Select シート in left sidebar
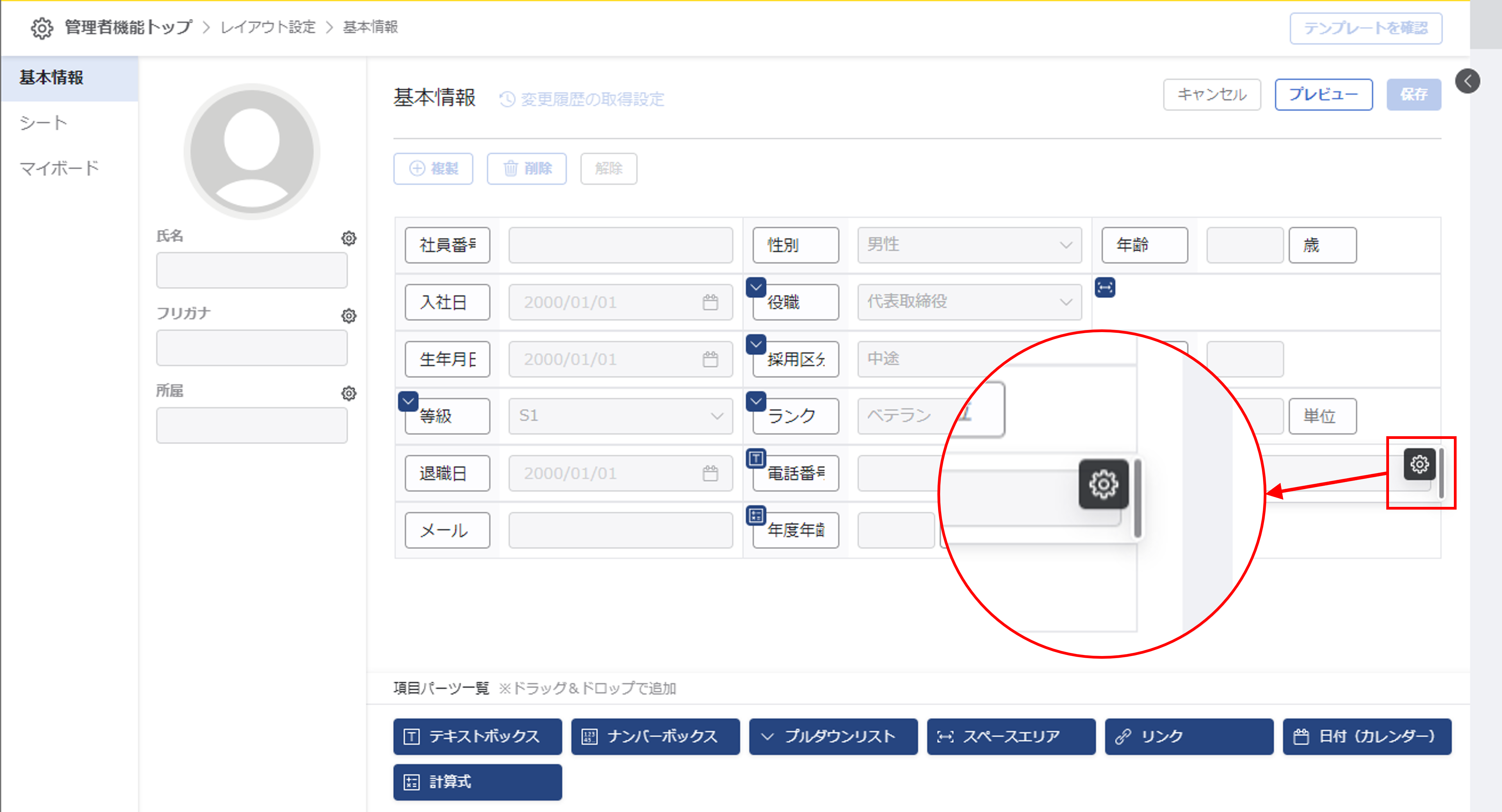 44,123
